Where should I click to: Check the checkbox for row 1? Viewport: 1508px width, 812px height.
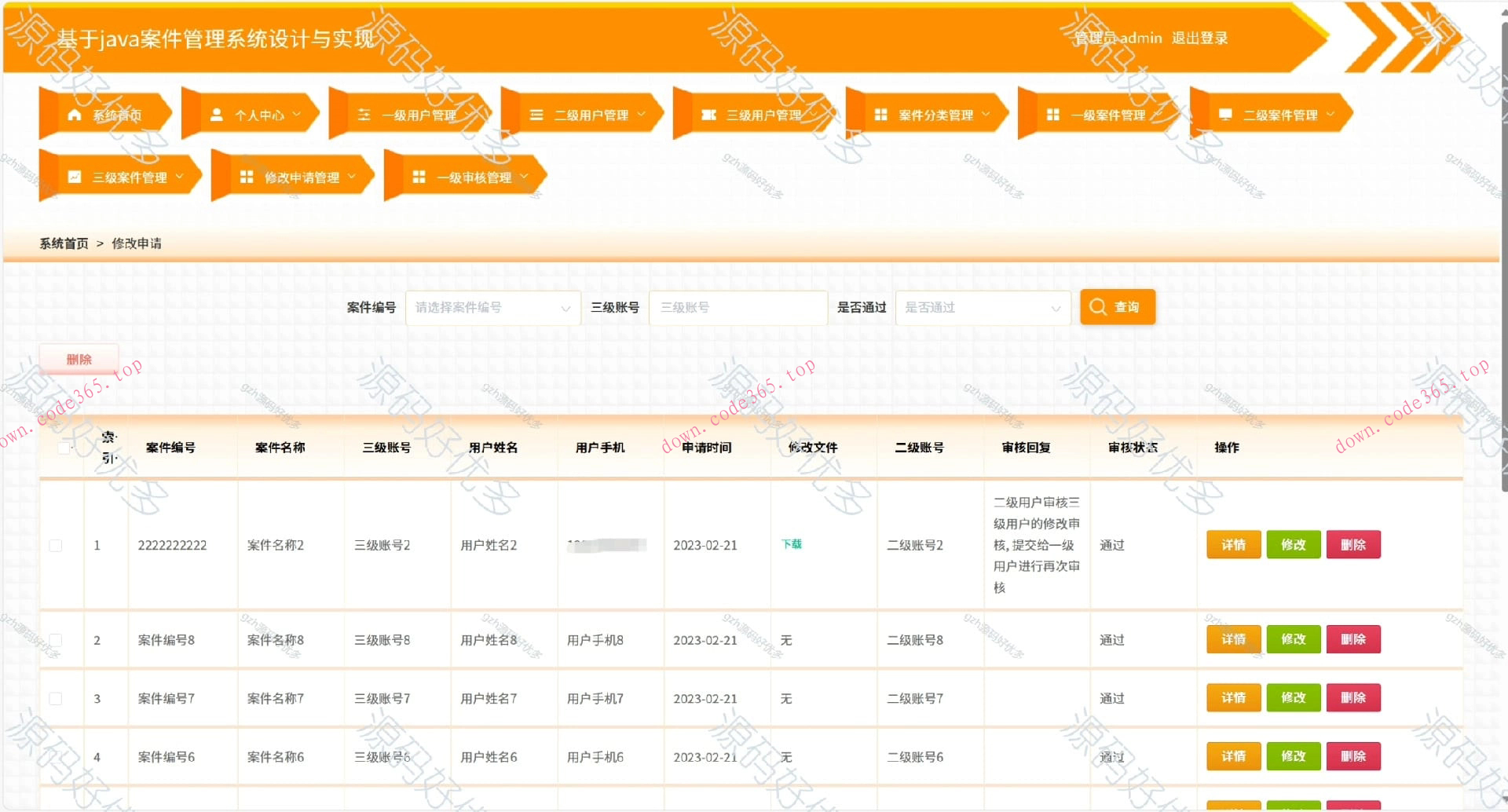pyautogui.click(x=55, y=545)
